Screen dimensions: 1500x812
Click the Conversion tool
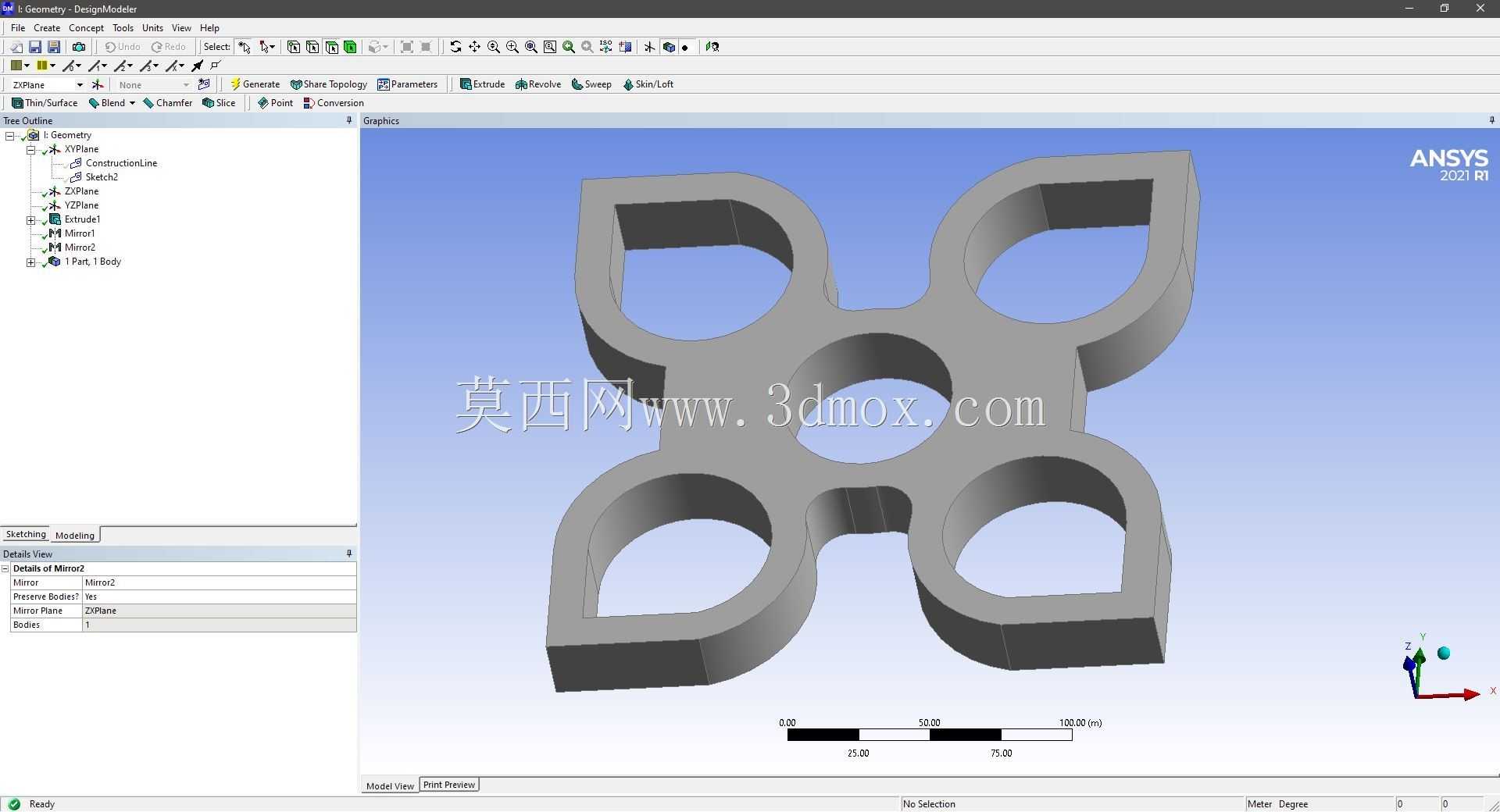(x=334, y=103)
